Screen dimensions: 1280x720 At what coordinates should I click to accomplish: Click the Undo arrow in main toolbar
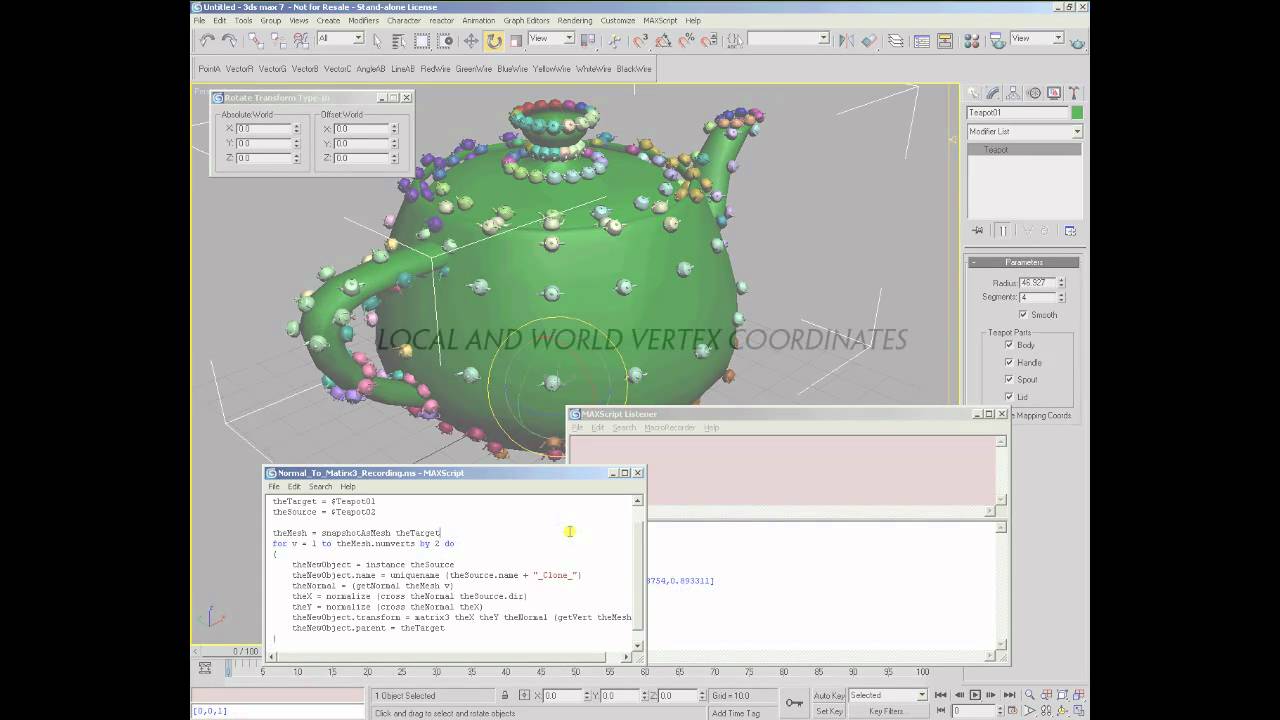[207, 40]
